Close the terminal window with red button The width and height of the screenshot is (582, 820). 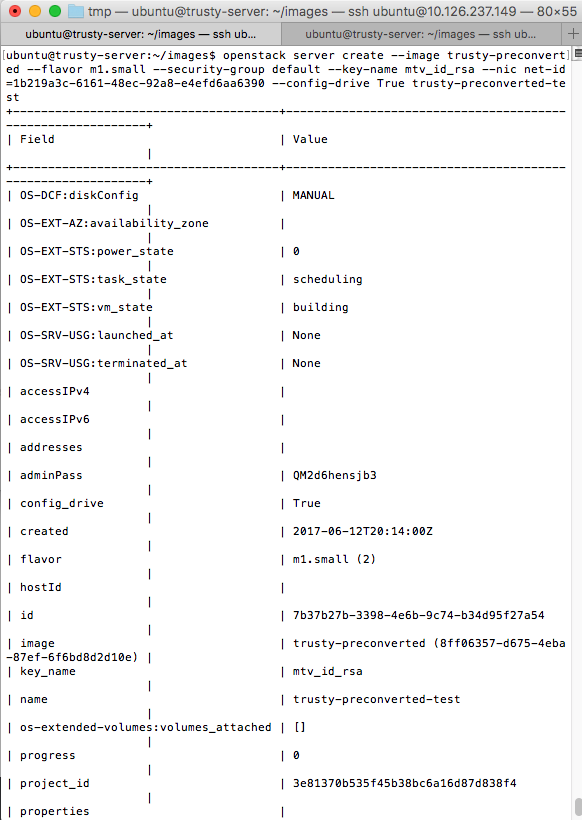pos(15,11)
